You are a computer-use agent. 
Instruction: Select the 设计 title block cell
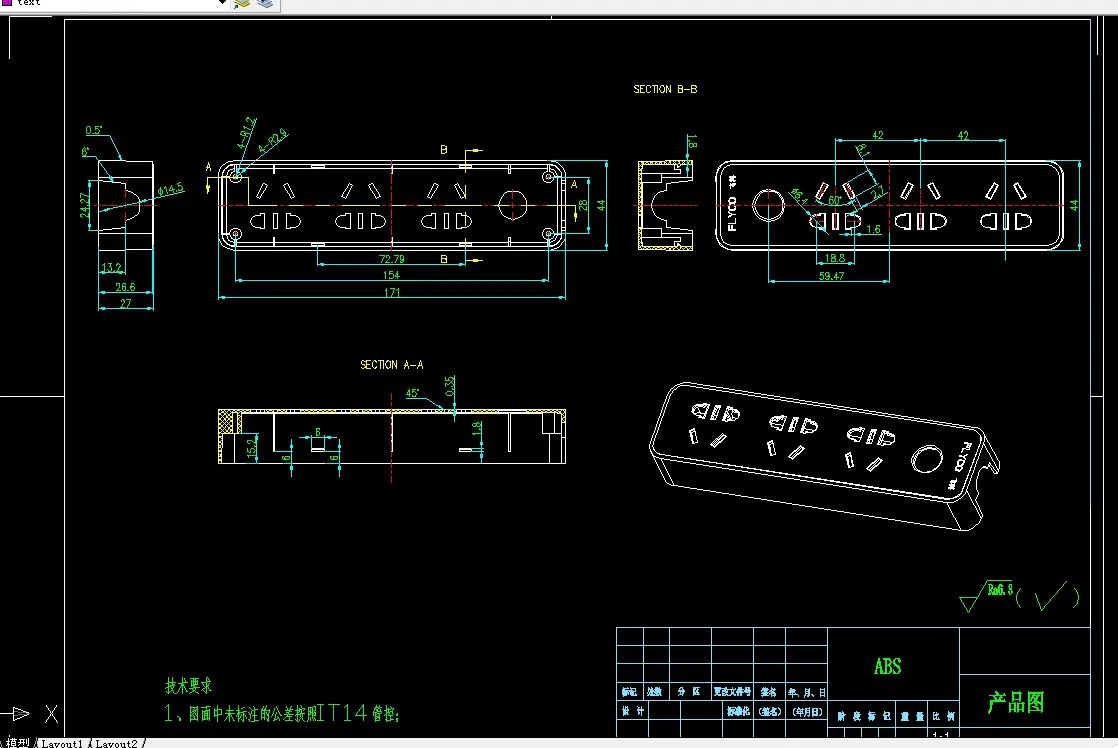click(x=632, y=711)
